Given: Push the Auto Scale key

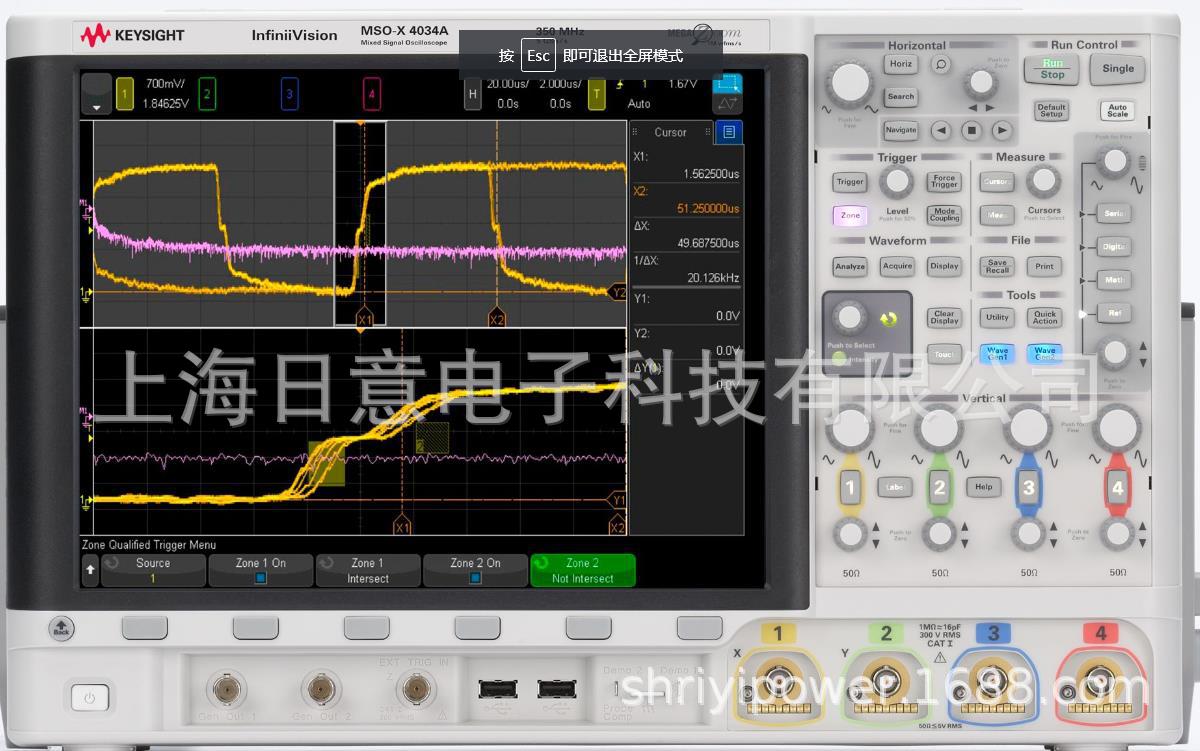Looking at the screenshot, I should tap(1117, 110).
